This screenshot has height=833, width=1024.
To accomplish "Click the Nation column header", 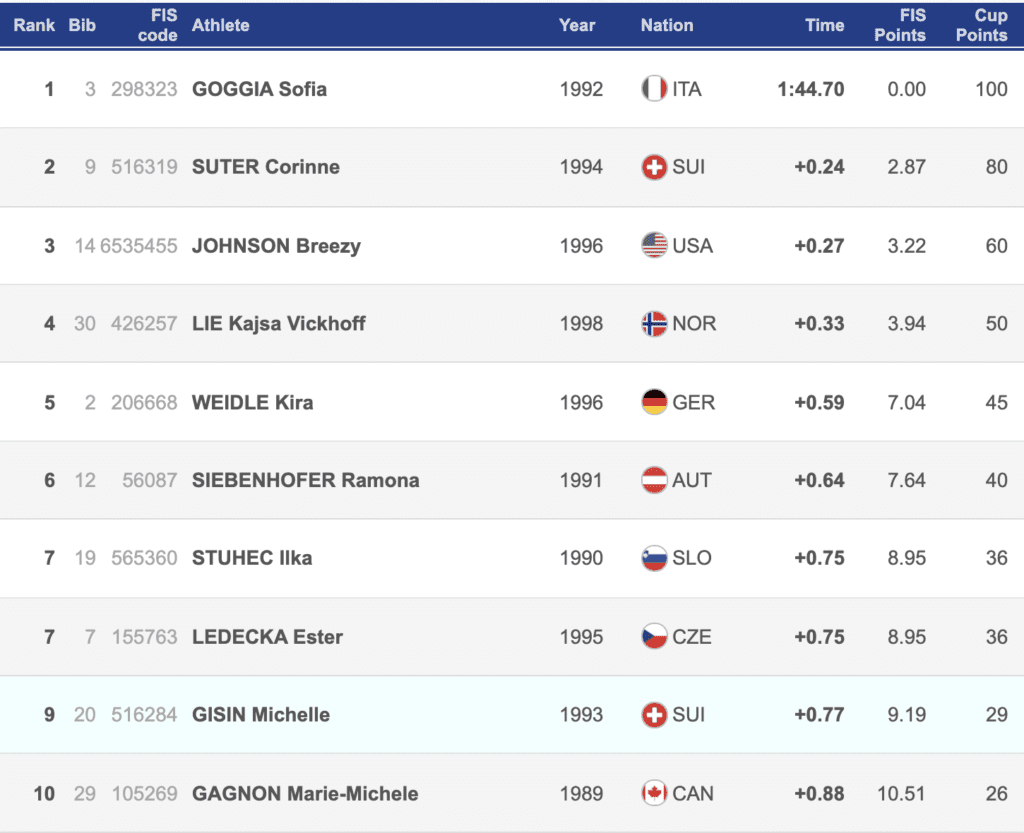I will tap(667, 25).
